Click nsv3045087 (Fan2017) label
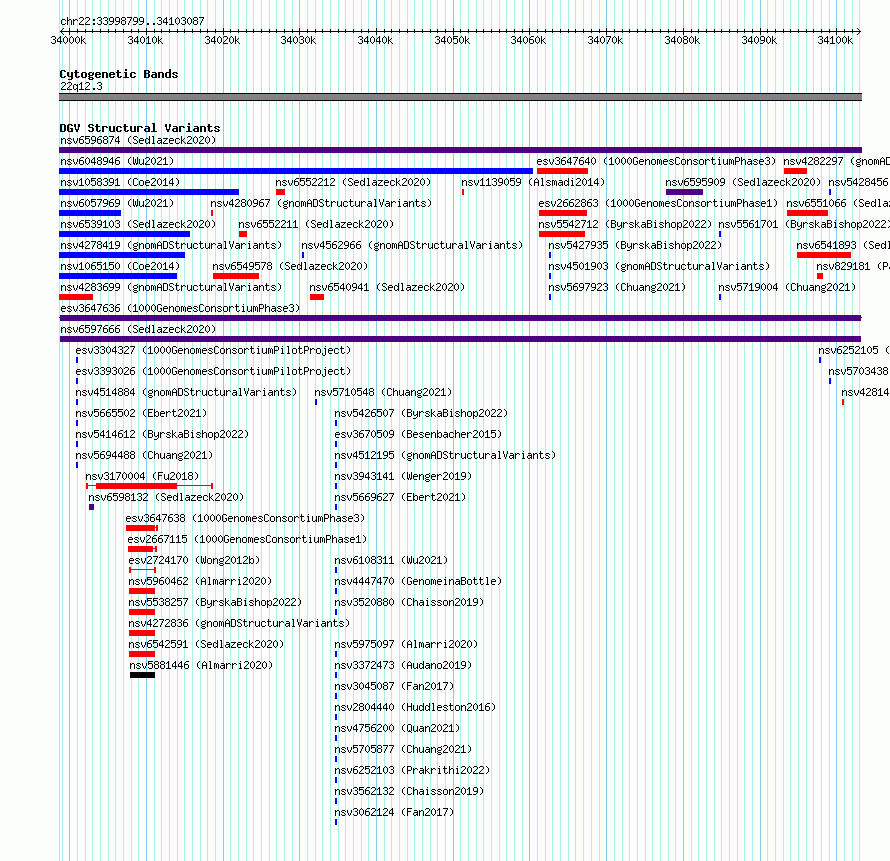The width and height of the screenshot is (890, 861). tap(394, 686)
